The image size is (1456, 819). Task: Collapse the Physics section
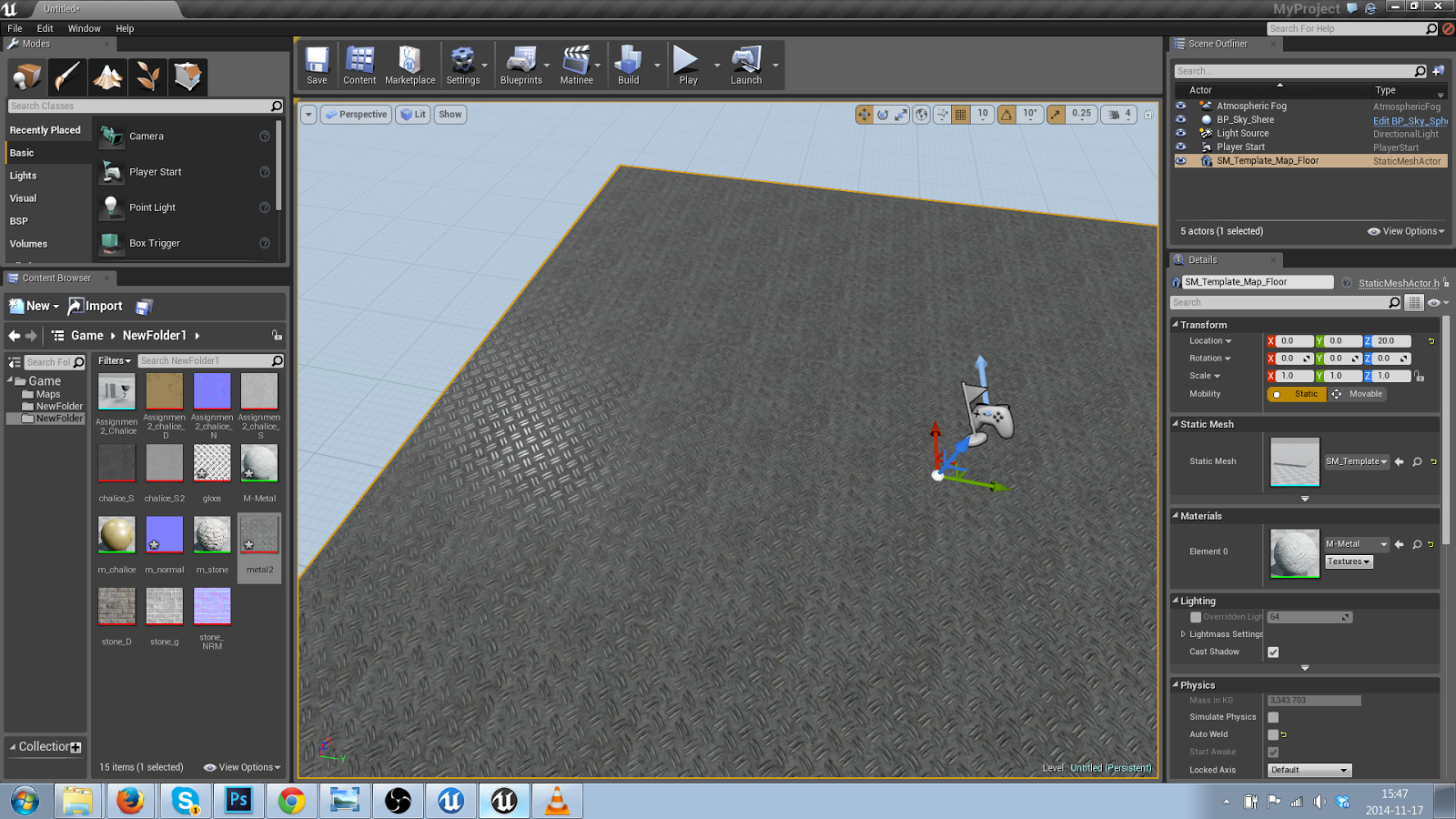(1175, 685)
